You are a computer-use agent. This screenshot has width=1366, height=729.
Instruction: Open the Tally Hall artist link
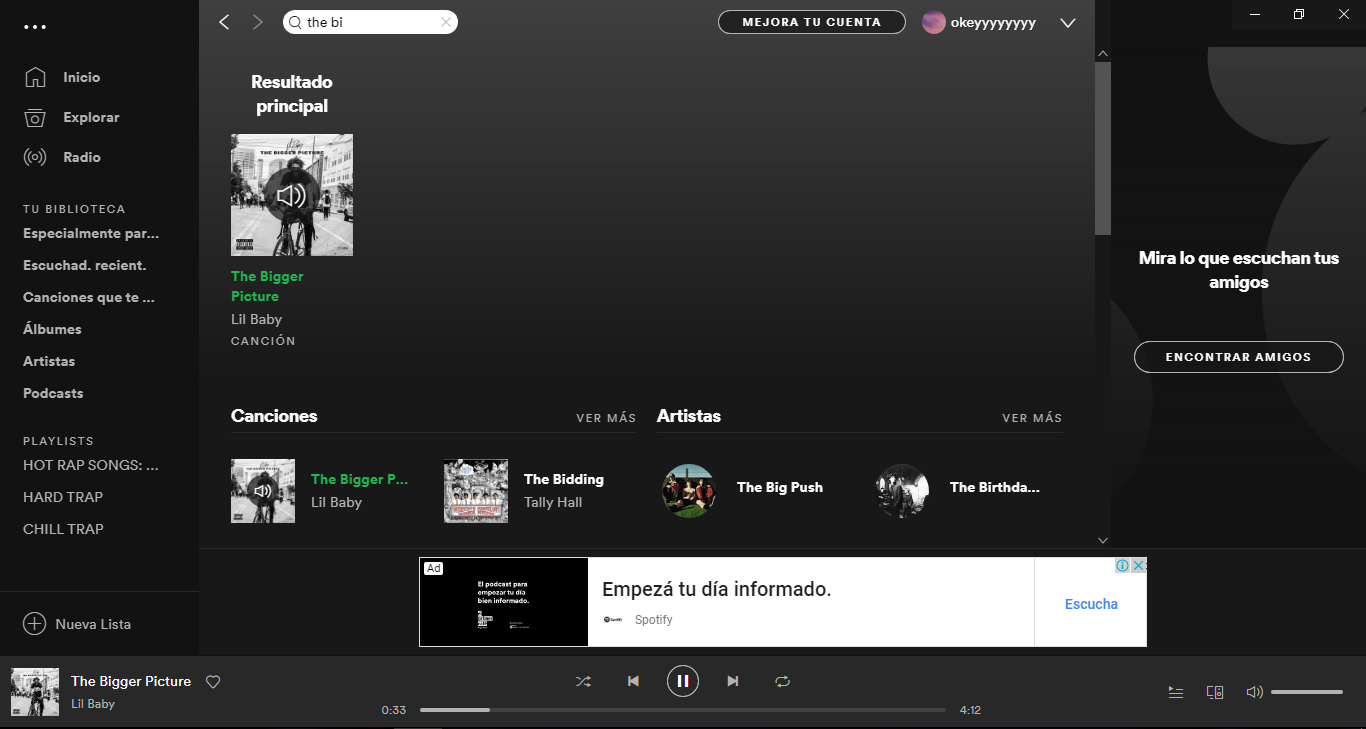pos(553,502)
